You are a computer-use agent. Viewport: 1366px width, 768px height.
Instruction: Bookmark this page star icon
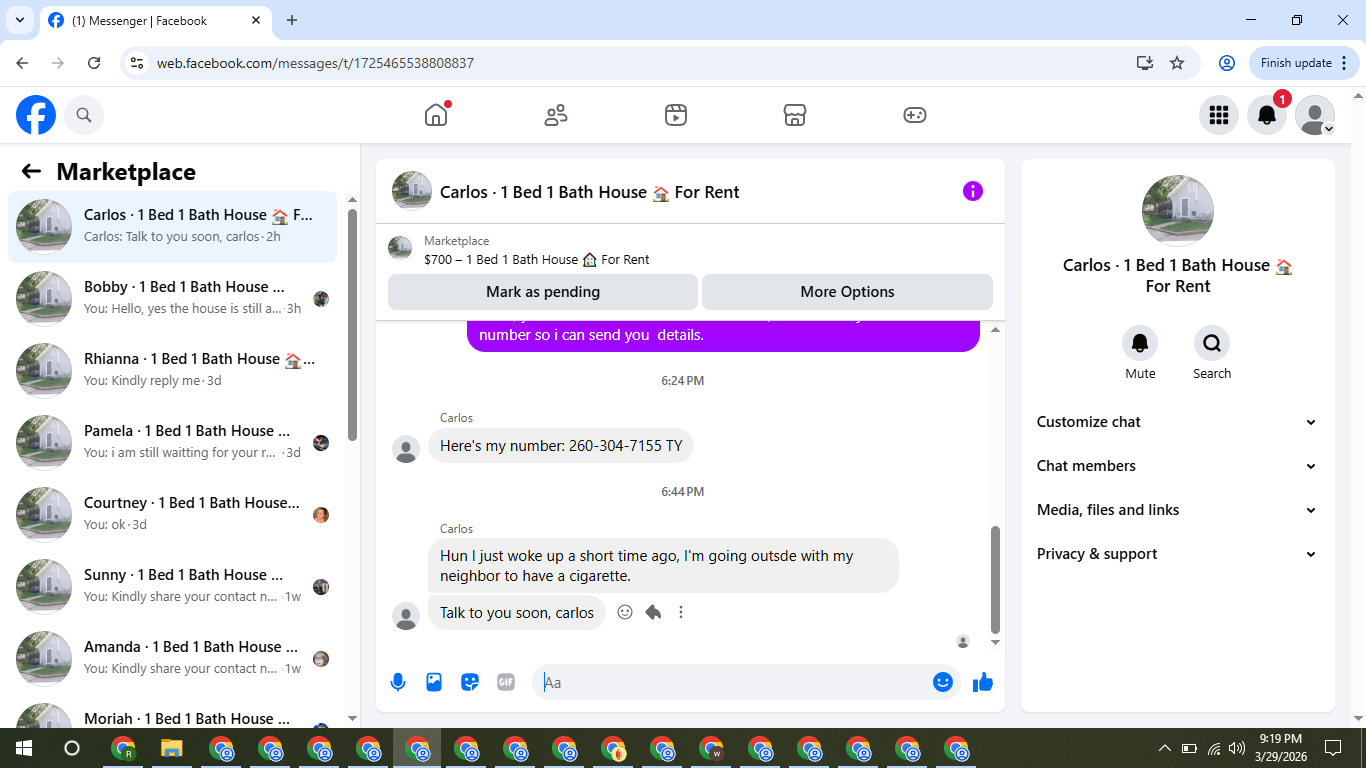(1177, 63)
